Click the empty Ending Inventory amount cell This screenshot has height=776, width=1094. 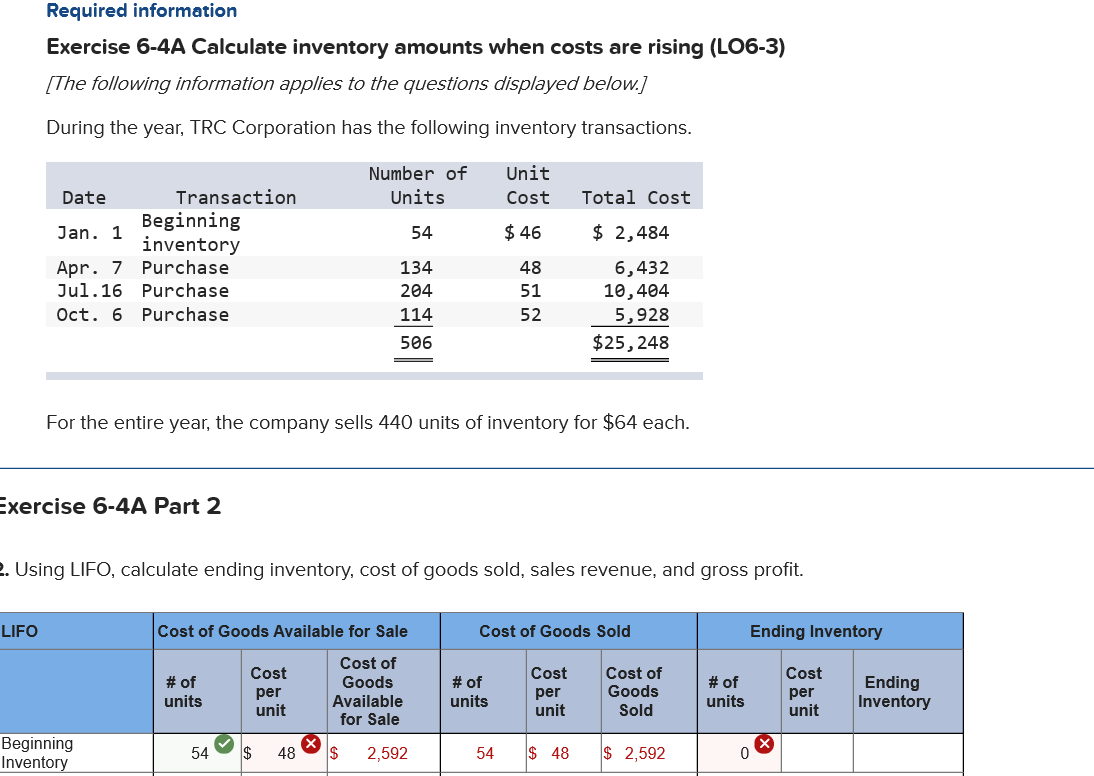(908, 753)
